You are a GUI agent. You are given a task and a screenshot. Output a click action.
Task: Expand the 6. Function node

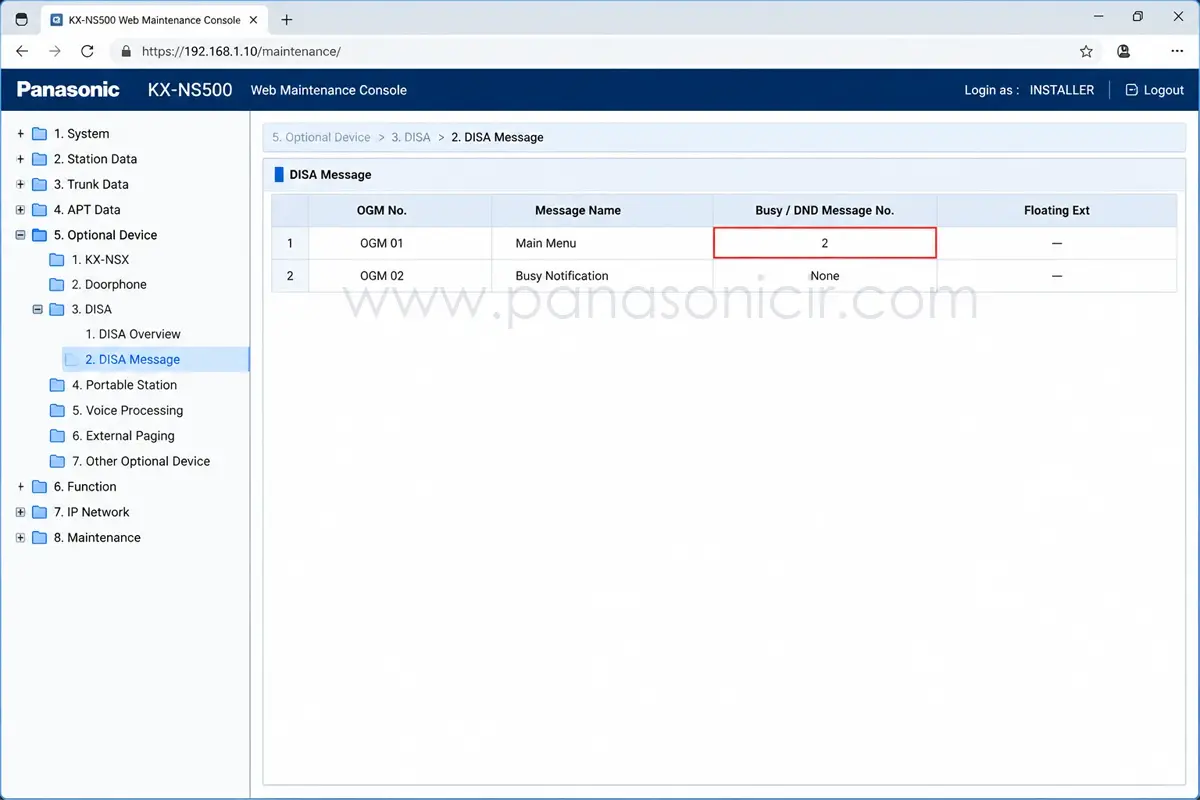pyautogui.click(x=21, y=487)
